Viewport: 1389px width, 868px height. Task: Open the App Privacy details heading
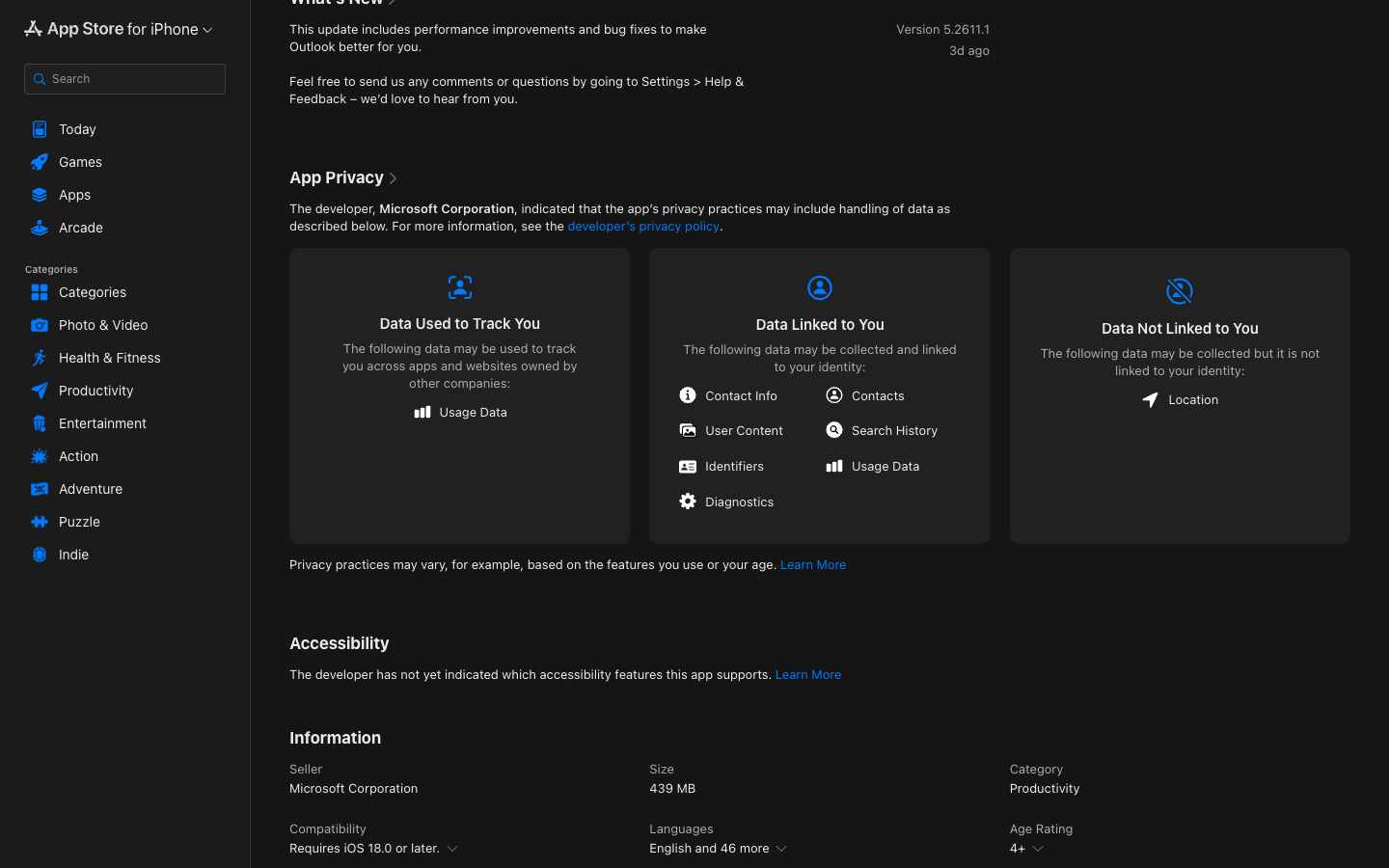point(337,177)
